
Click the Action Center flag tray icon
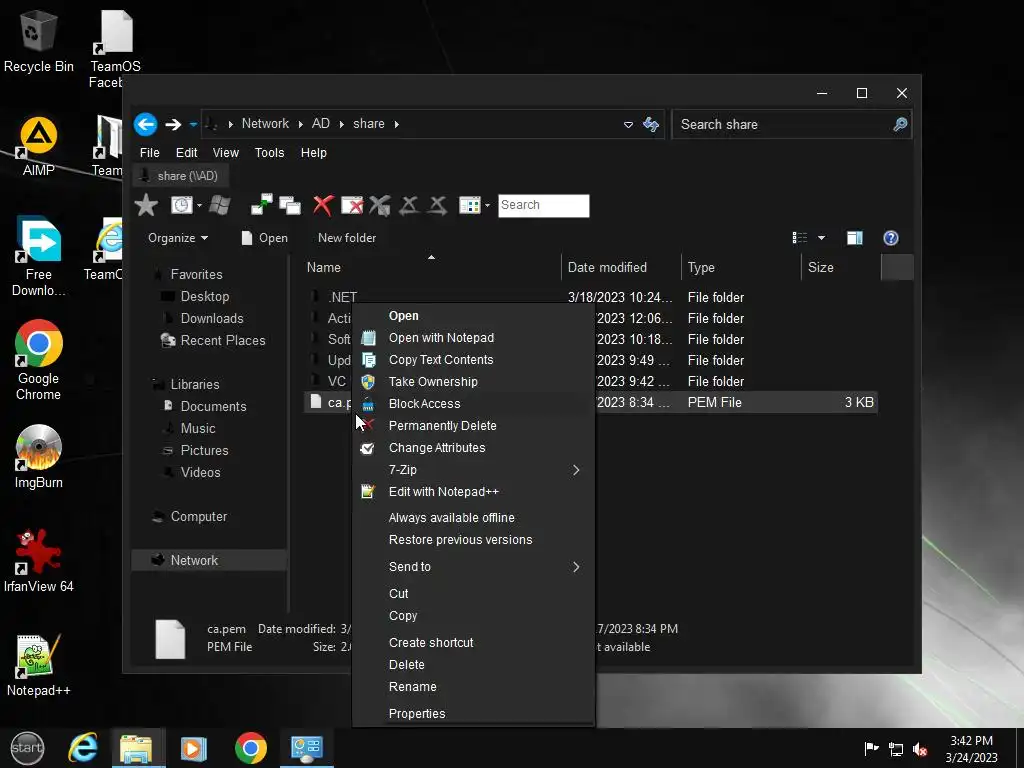[871, 749]
